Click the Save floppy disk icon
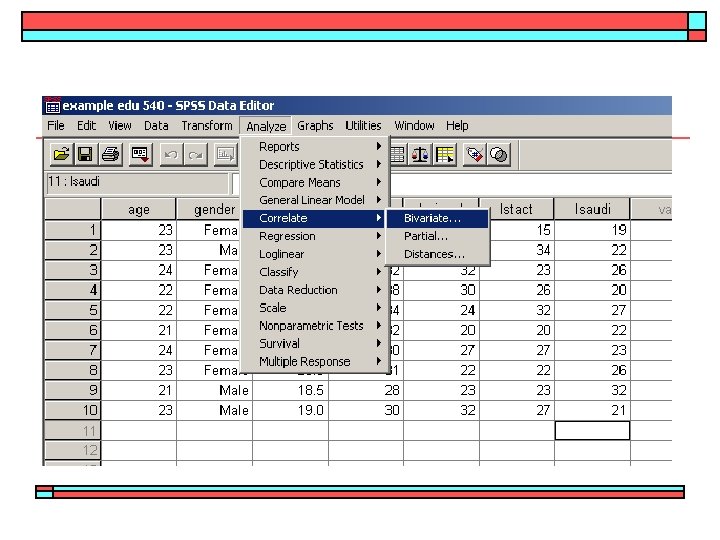 [85, 154]
